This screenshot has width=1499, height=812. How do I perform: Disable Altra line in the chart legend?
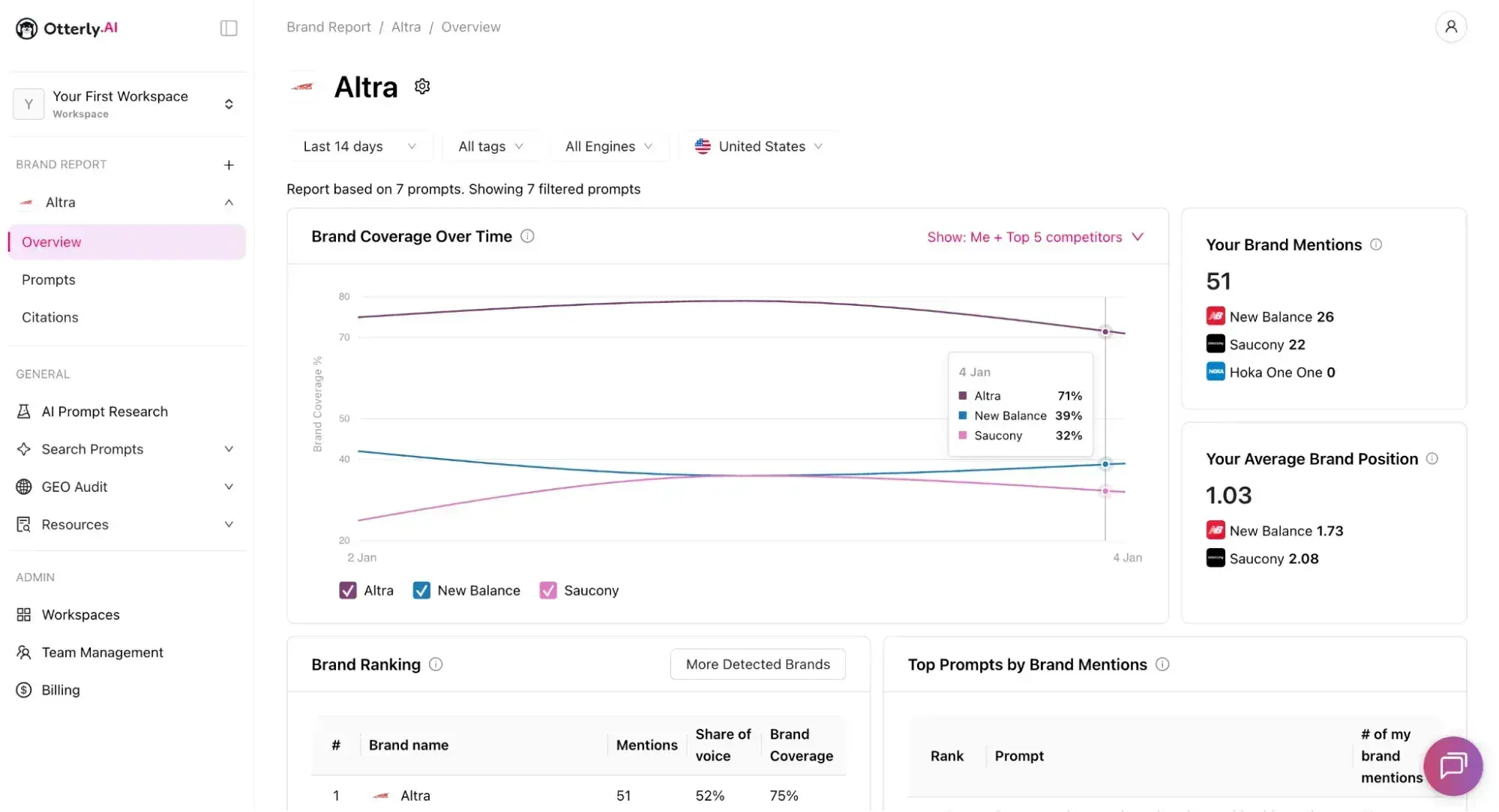pos(346,590)
